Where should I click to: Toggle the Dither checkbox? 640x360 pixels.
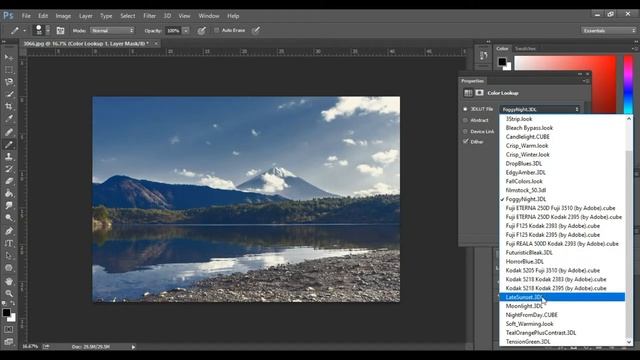point(465,142)
